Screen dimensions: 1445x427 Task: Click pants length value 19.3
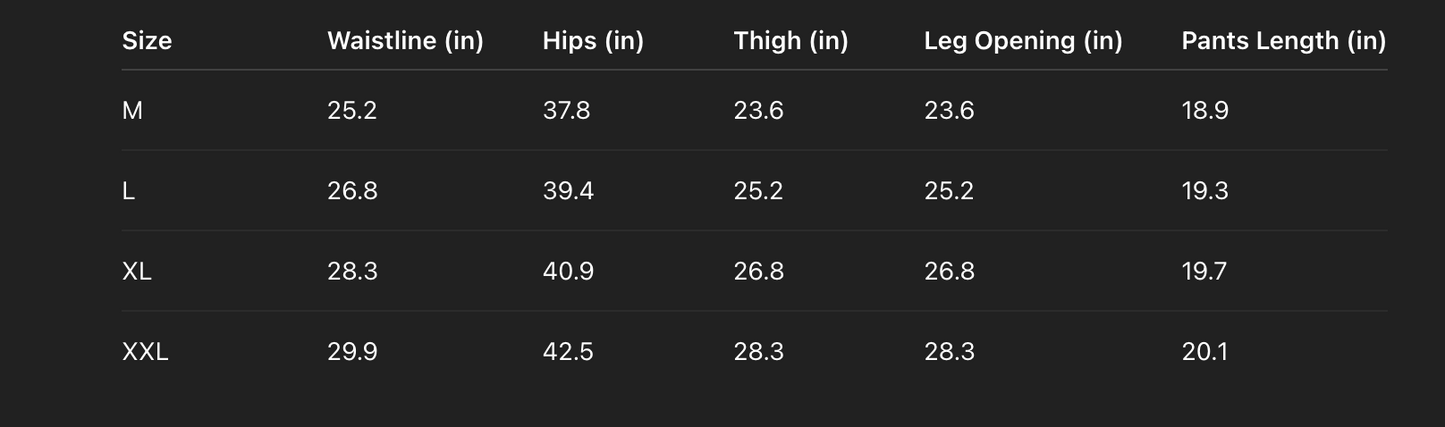click(1205, 191)
